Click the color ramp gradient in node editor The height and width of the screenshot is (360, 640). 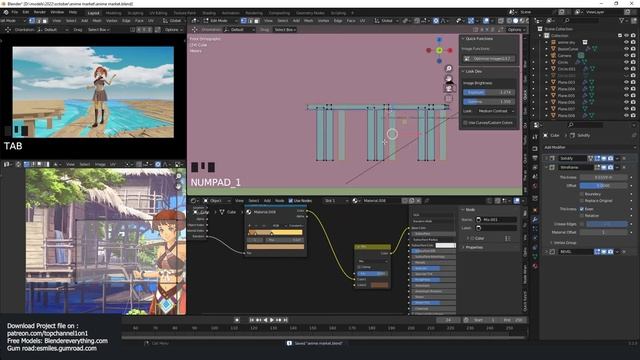[x=276, y=232]
